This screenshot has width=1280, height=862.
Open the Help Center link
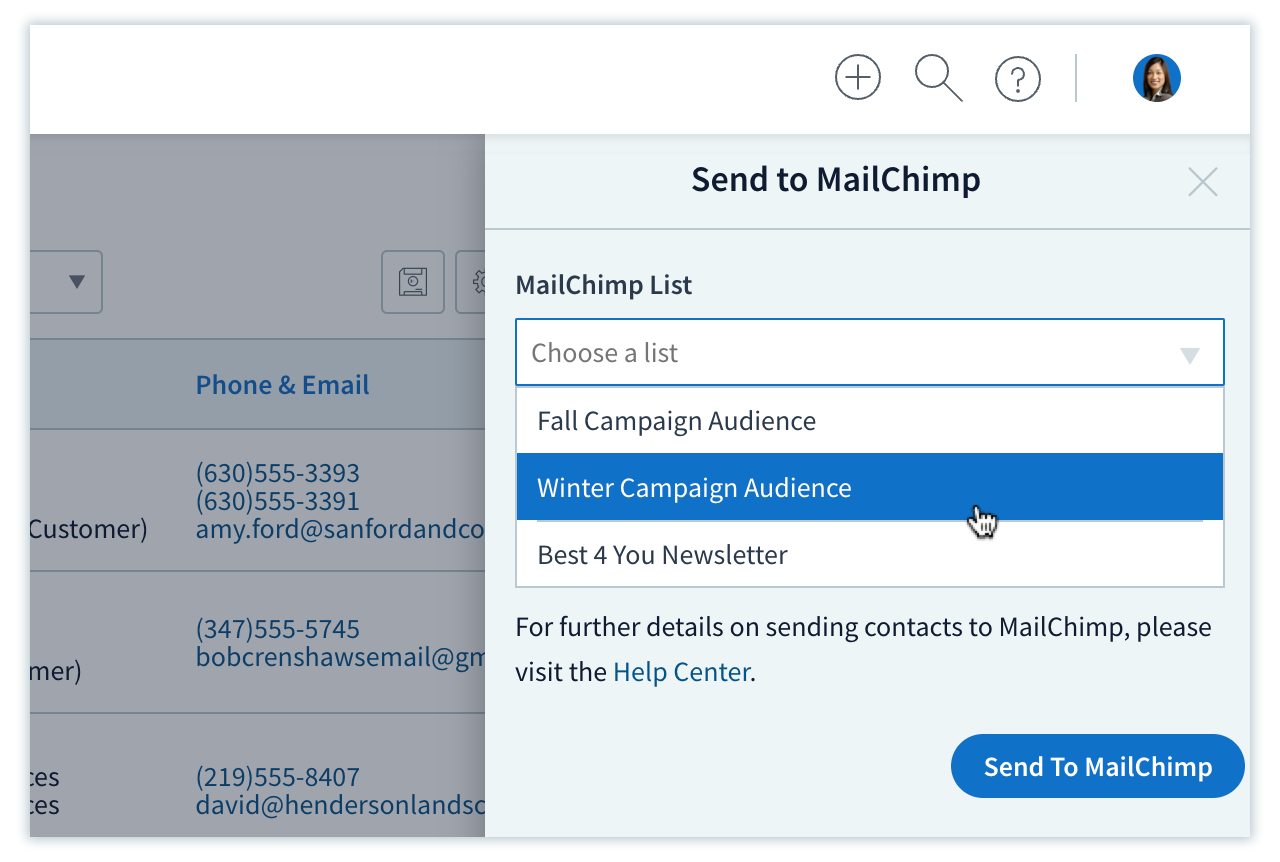(x=681, y=672)
